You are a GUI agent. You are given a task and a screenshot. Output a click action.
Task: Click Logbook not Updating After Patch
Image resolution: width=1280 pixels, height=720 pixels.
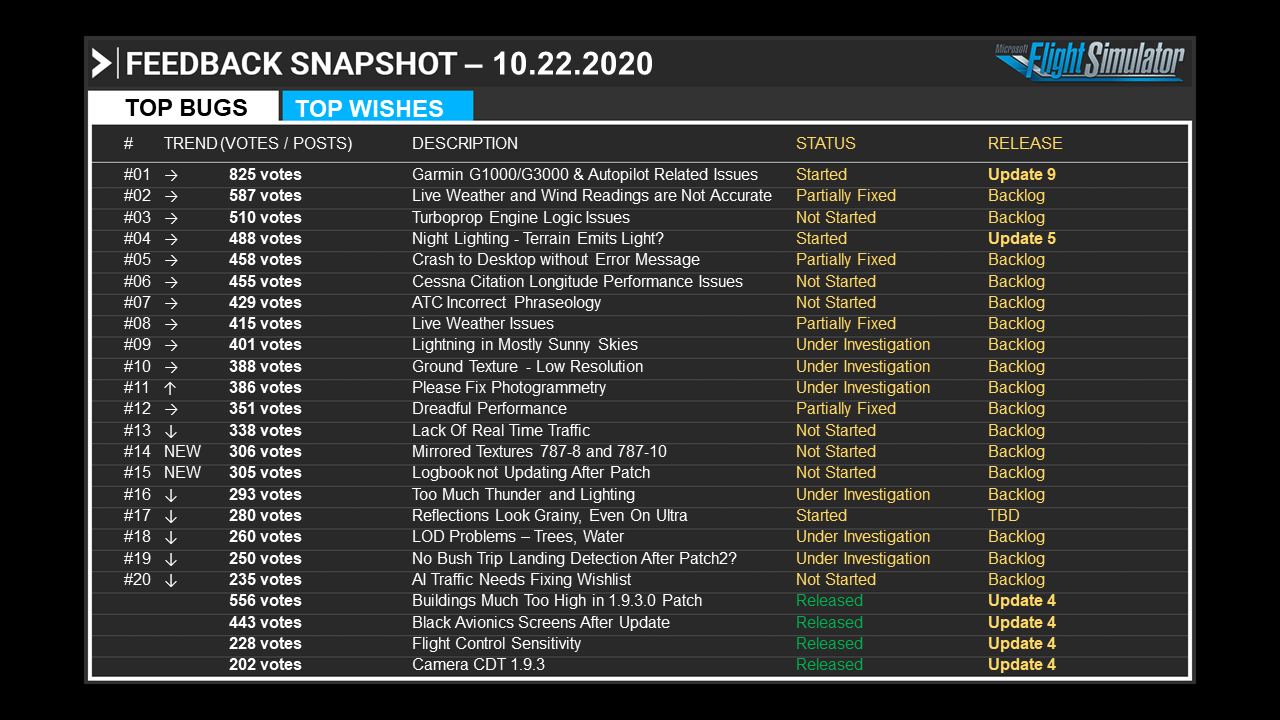coord(531,472)
